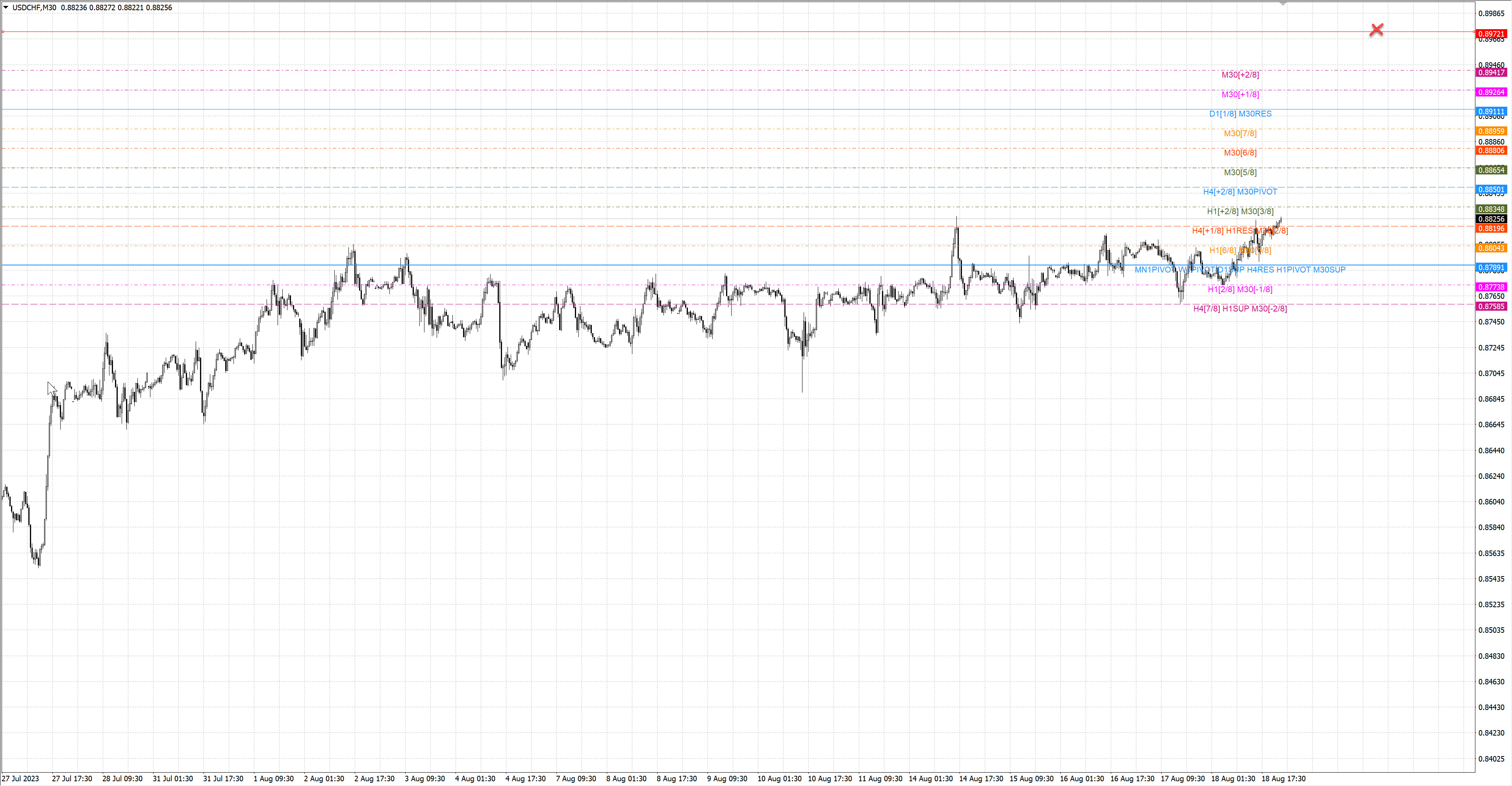Click the USDCHF,M30 chart title text
The height and width of the screenshot is (786, 1512).
(34, 7)
